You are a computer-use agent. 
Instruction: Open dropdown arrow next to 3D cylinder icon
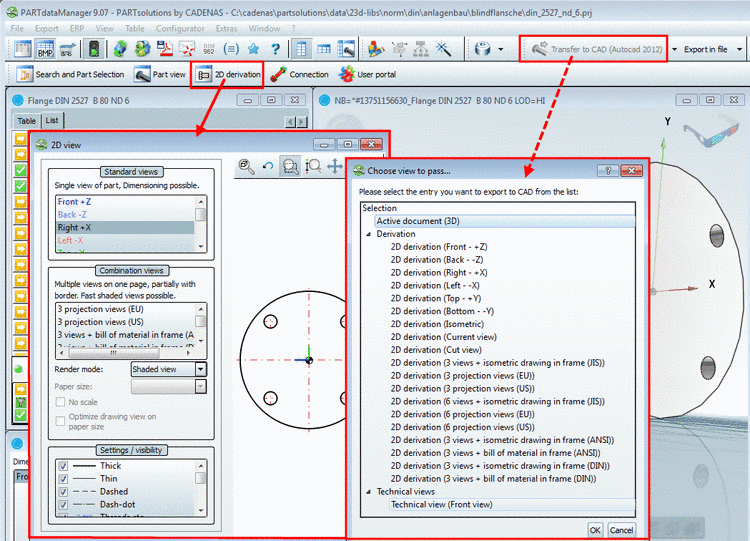click(501, 49)
